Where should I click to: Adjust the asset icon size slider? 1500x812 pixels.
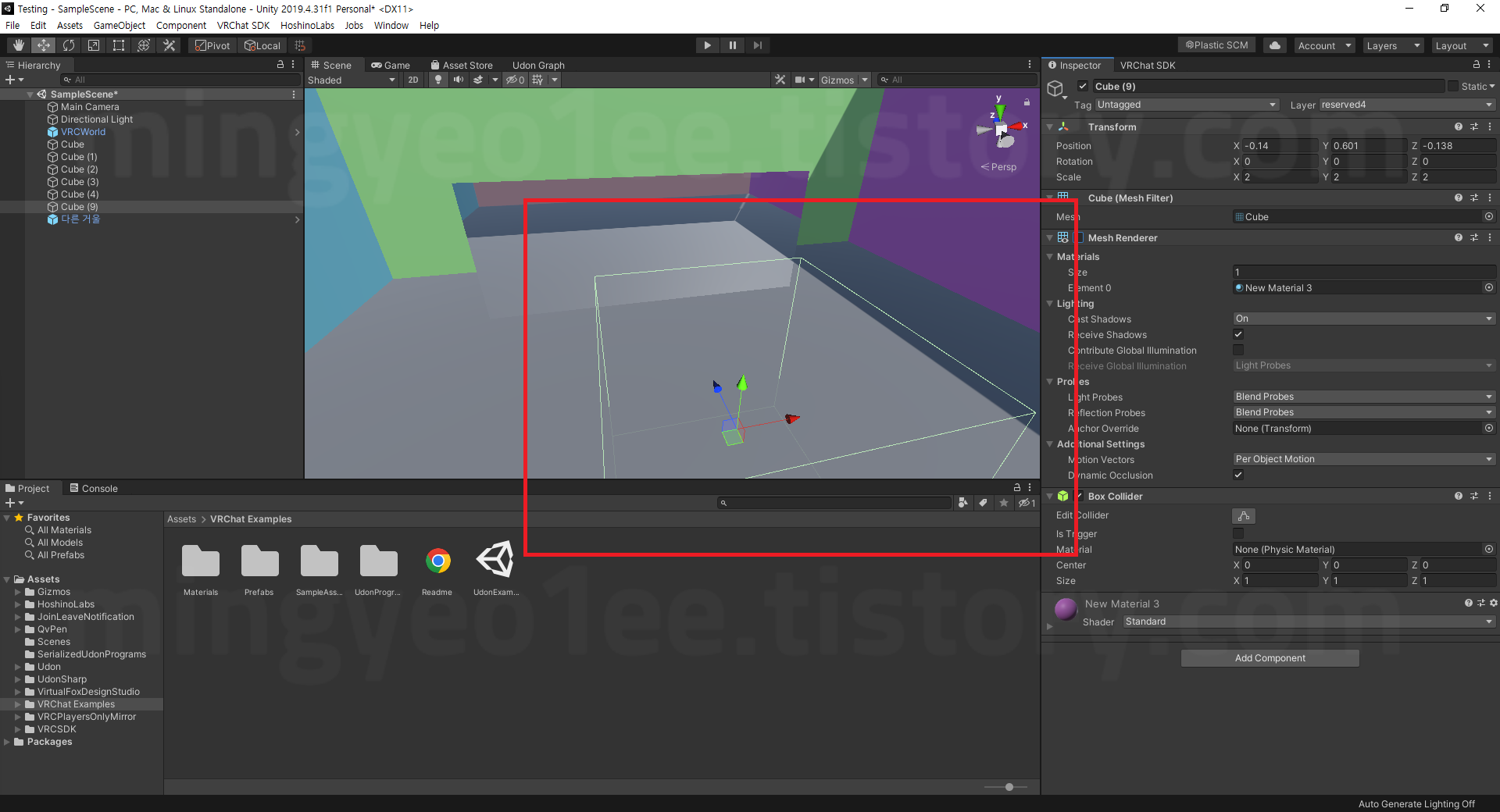1009,787
